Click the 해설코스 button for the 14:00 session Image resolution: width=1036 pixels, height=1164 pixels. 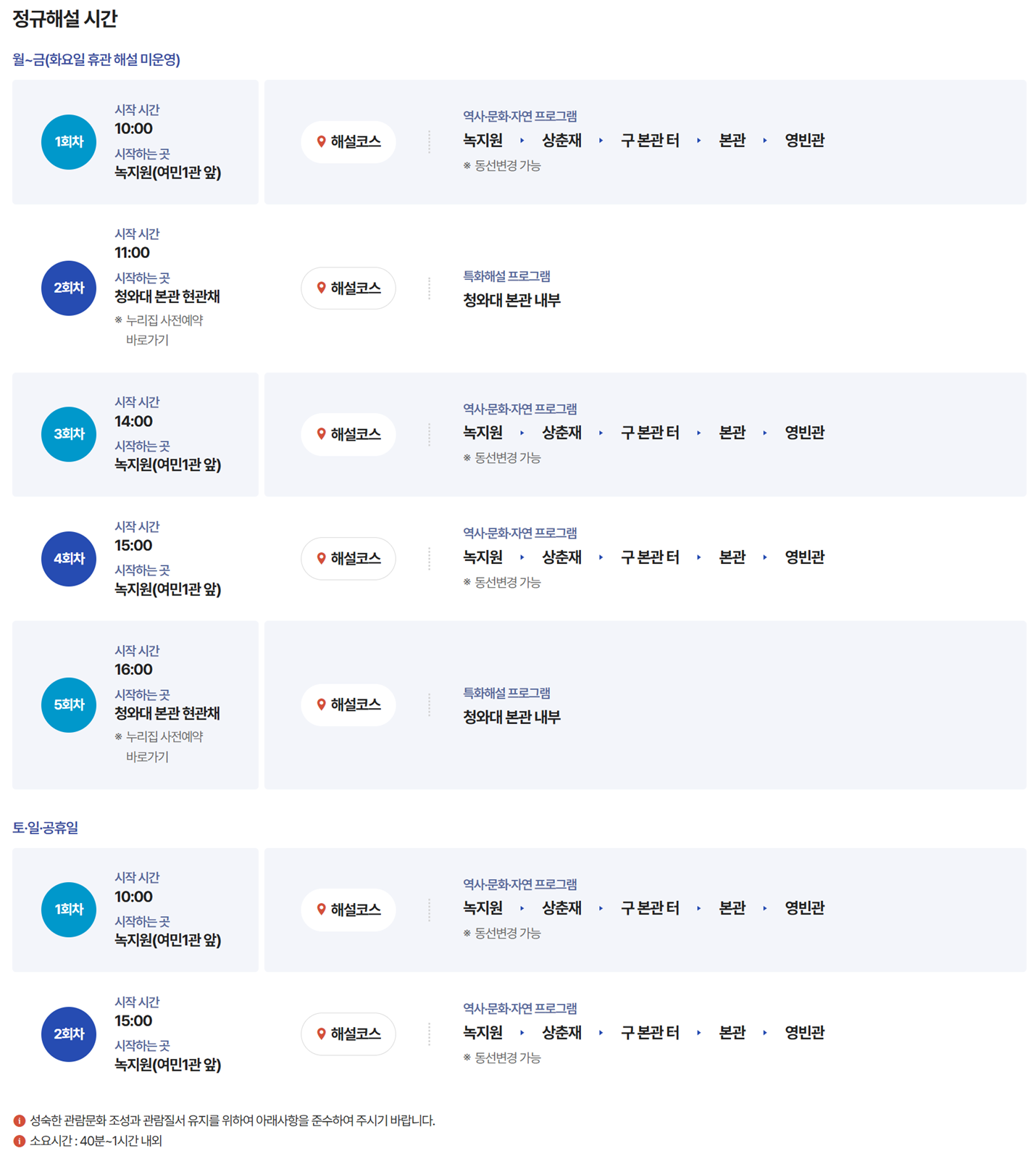point(348,434)
